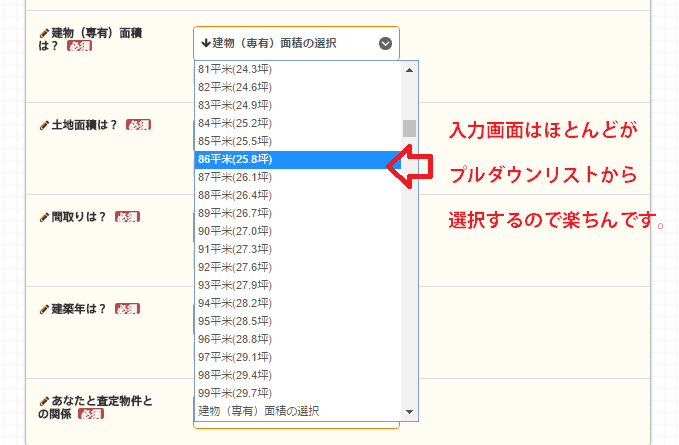Click the scrollbar up arrow in the list

coord(409,70)
